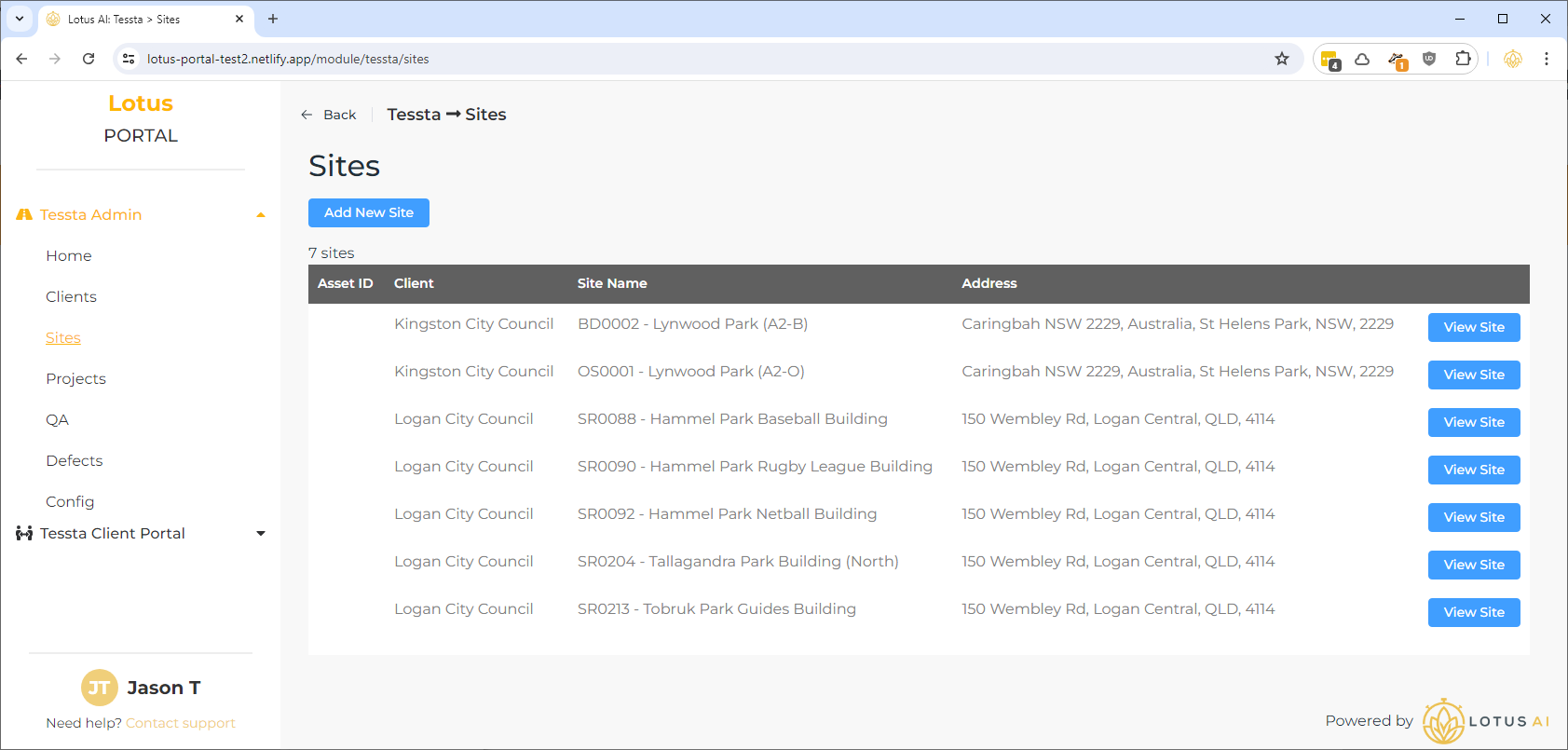Viewport: 1568px width, 750px height.
Task: Collapse the Tessta Admin section
Action: [x=261, y=215]
